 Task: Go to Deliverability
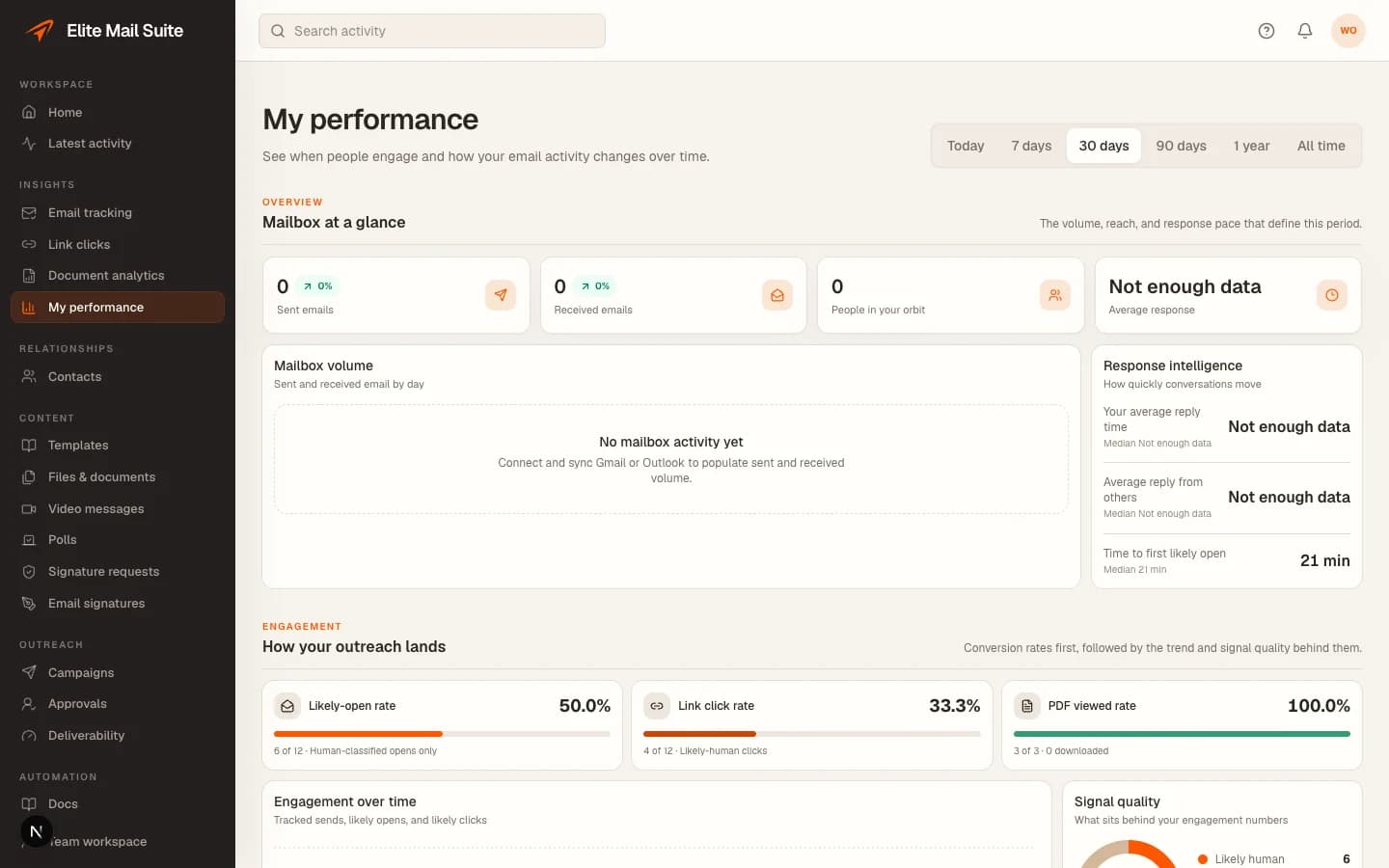coord(118,736)
